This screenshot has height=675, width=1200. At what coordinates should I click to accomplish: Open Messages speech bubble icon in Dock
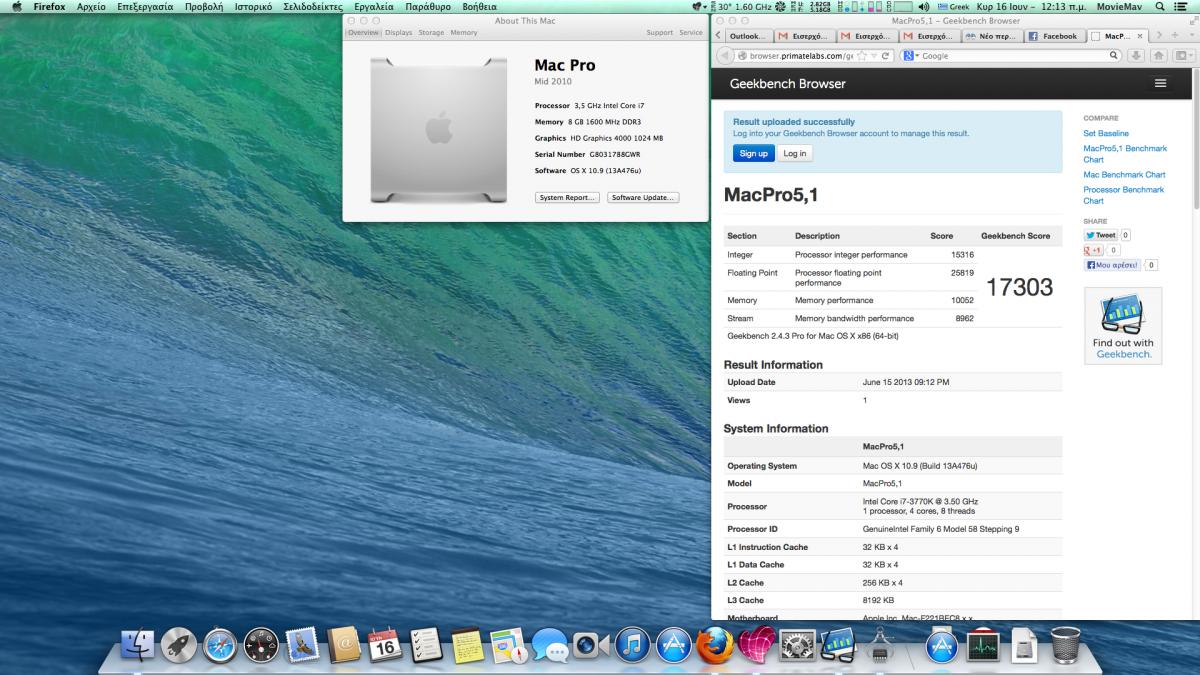tap(550, 645)
